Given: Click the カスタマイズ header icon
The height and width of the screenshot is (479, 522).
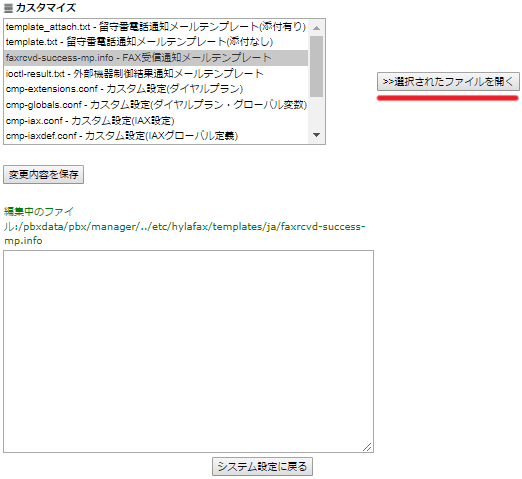Looking at the screenshot, I should click(x=8, y=8).
